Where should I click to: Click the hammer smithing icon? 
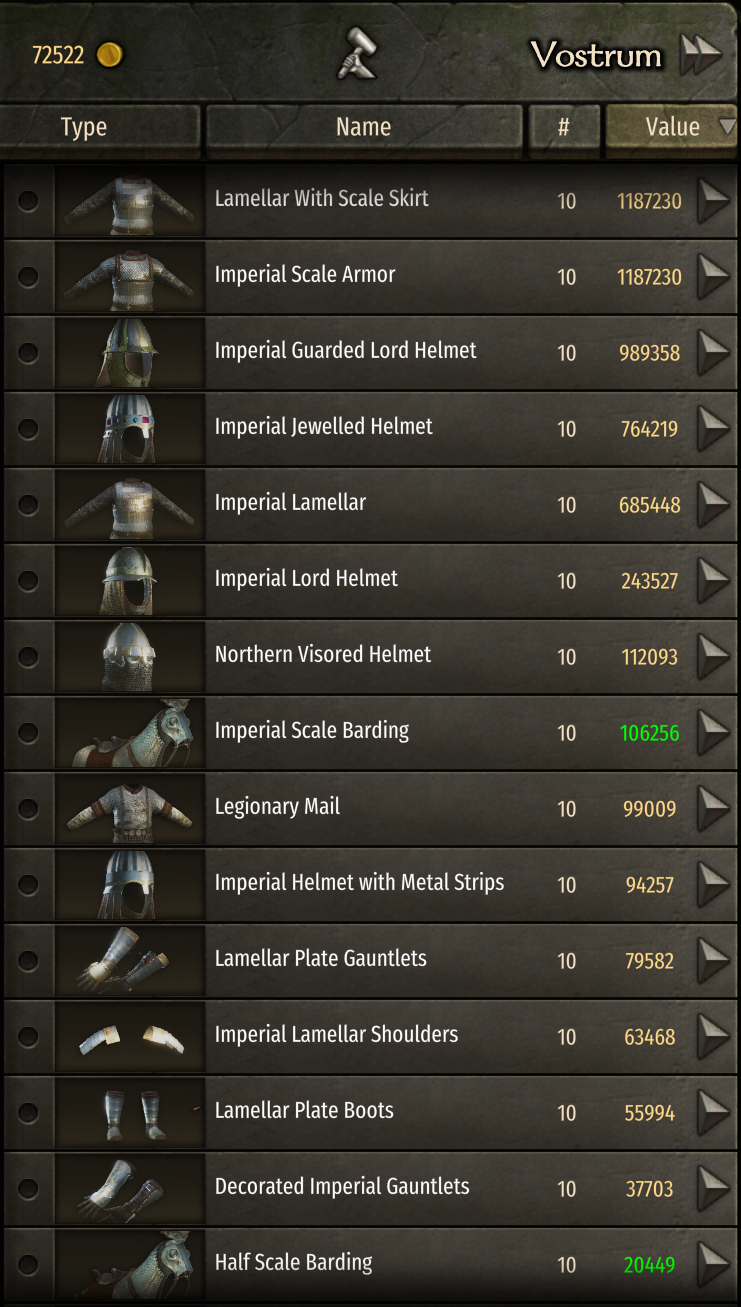[355, 53]
